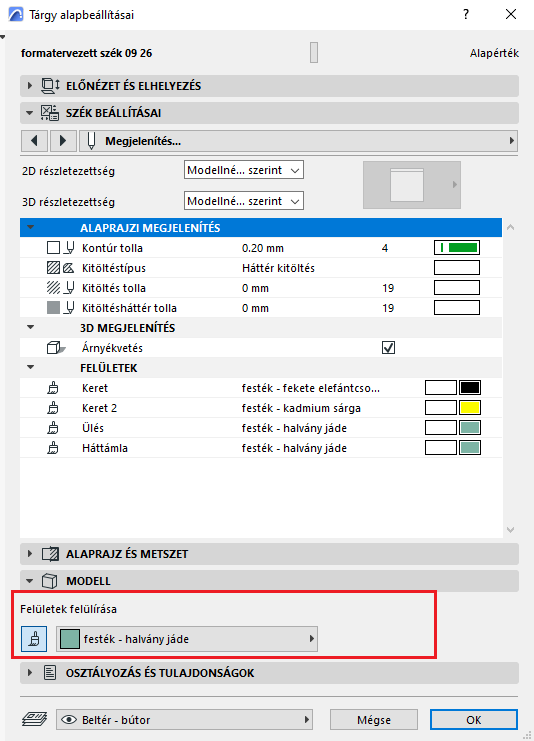The image size is (534, 741).
Task: Confirm settings with the OK button
Action: (474, 720)
